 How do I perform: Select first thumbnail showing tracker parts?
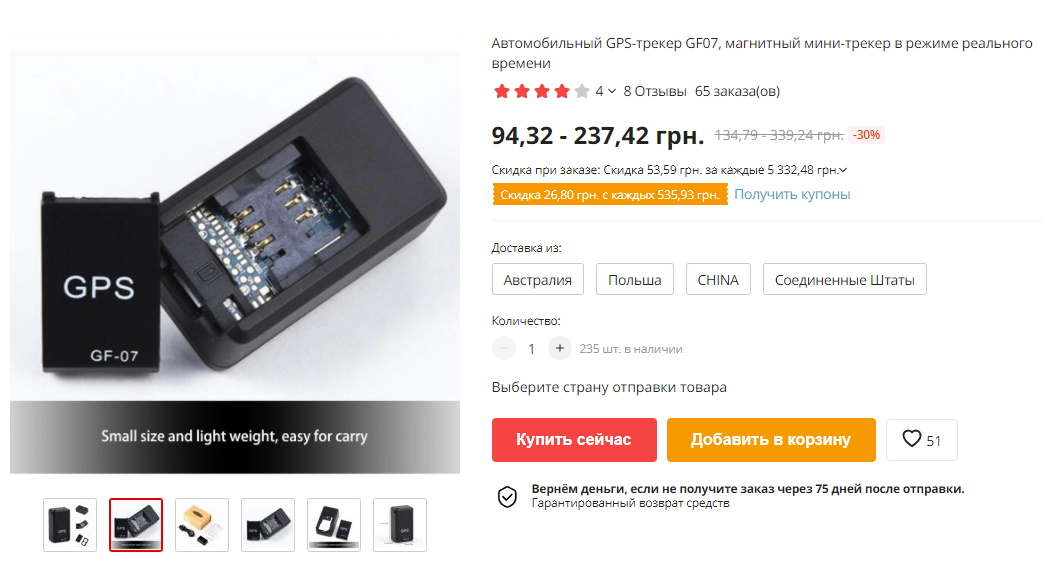pyautogui.click(x=70, y=525)
